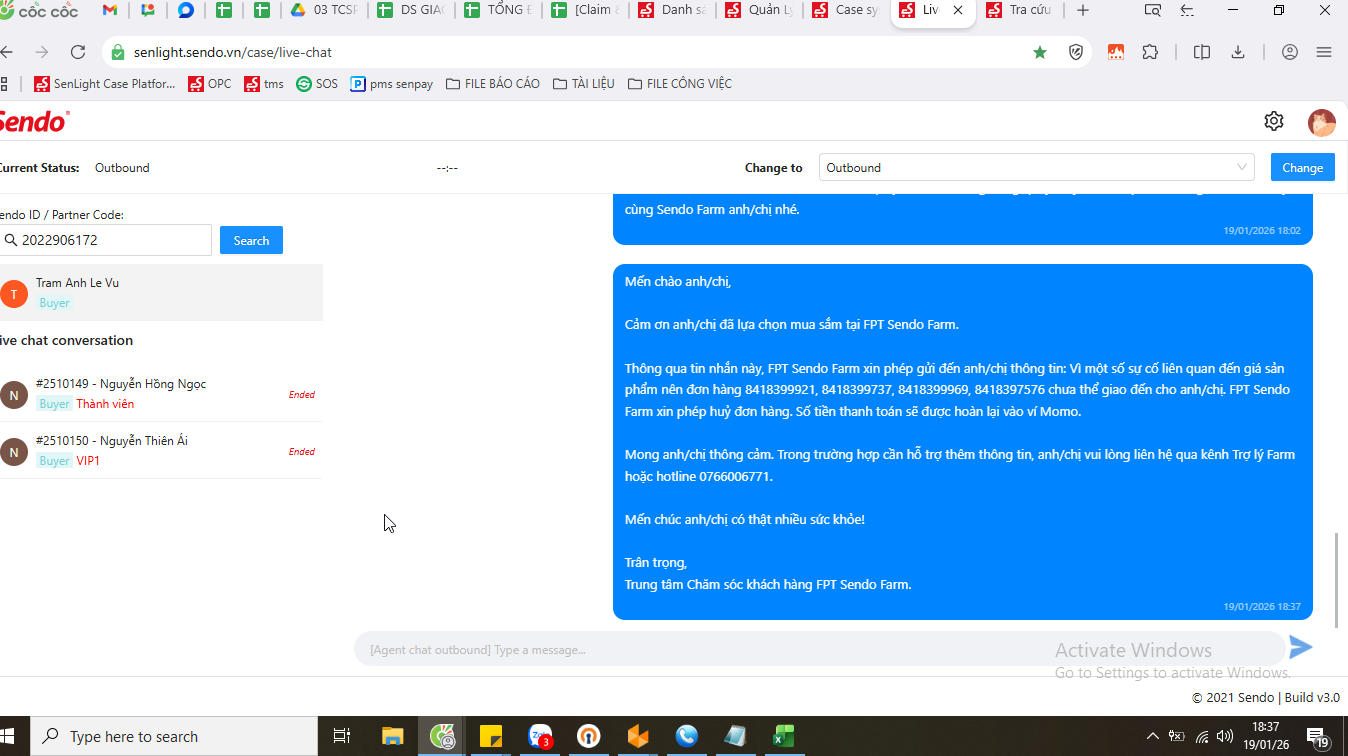Open SenLight Case Platform bookmark

(x=105, y=84)
